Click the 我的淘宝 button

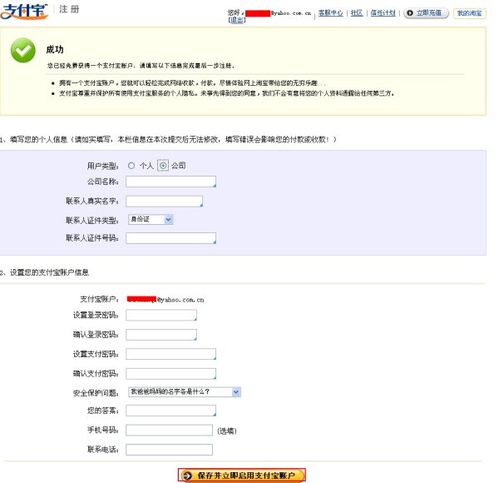point(469,13)
